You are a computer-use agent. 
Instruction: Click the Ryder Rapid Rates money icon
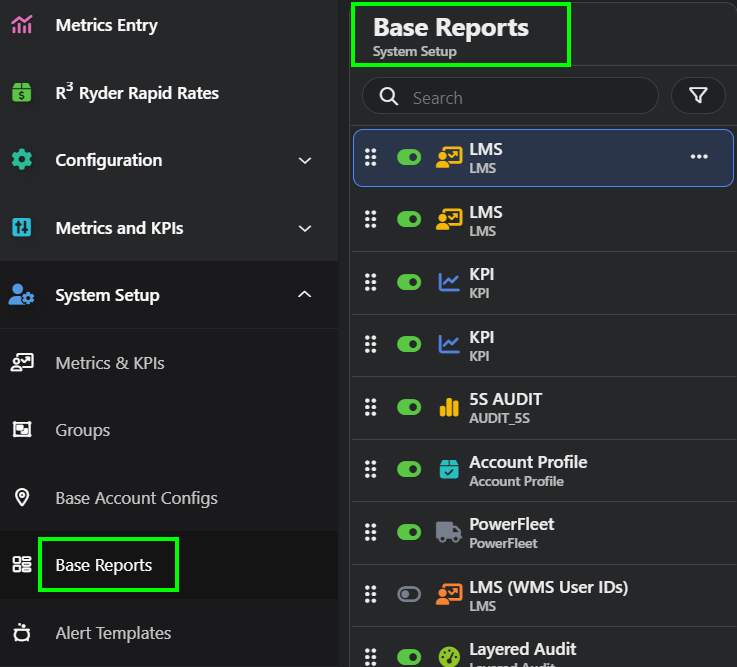(22, 93)
